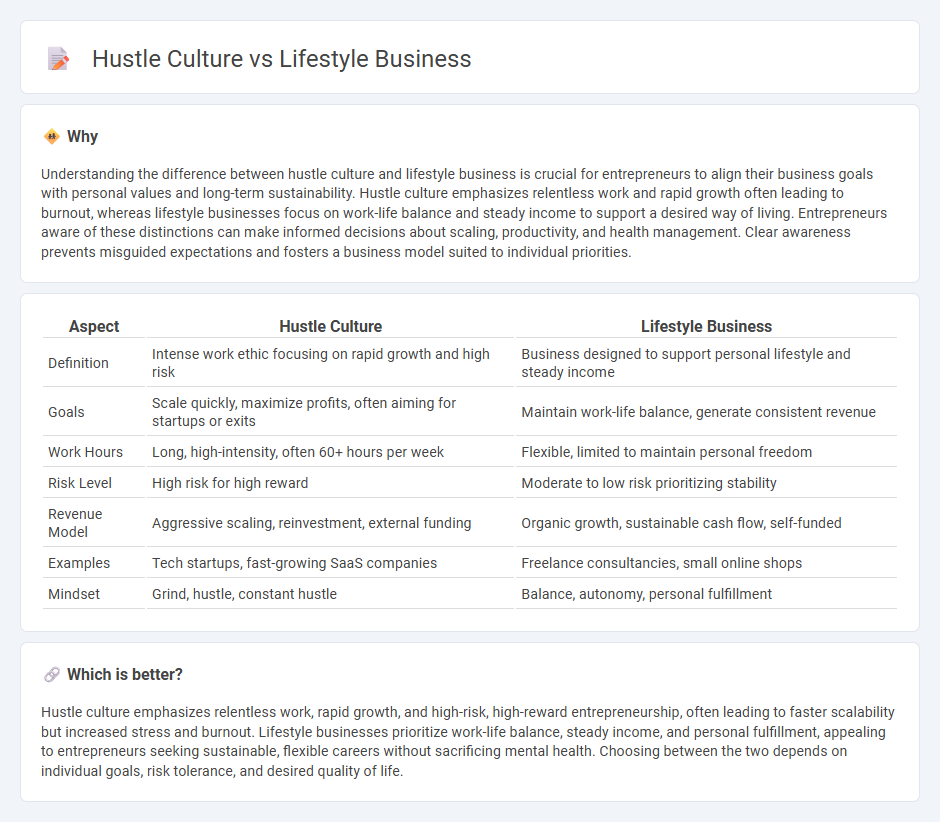Image resolution: width=940 pixels, height=822 pixels.
Task: Click cell 'Grind, hustle, constant hustle'
Action: (x=330, y=594)
